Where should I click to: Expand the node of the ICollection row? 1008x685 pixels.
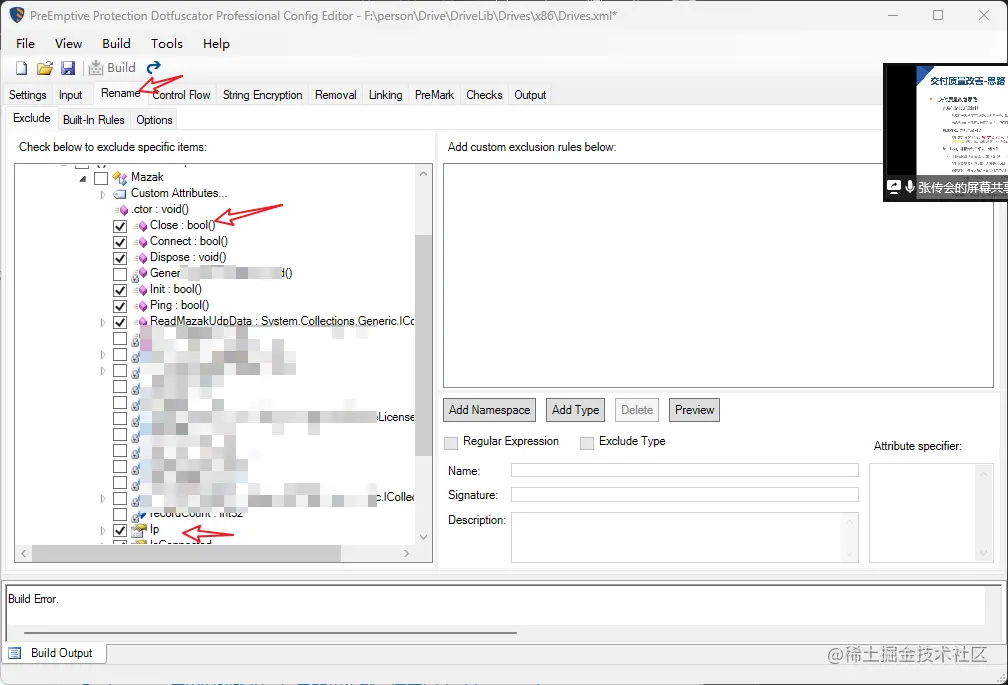point(103,499)
